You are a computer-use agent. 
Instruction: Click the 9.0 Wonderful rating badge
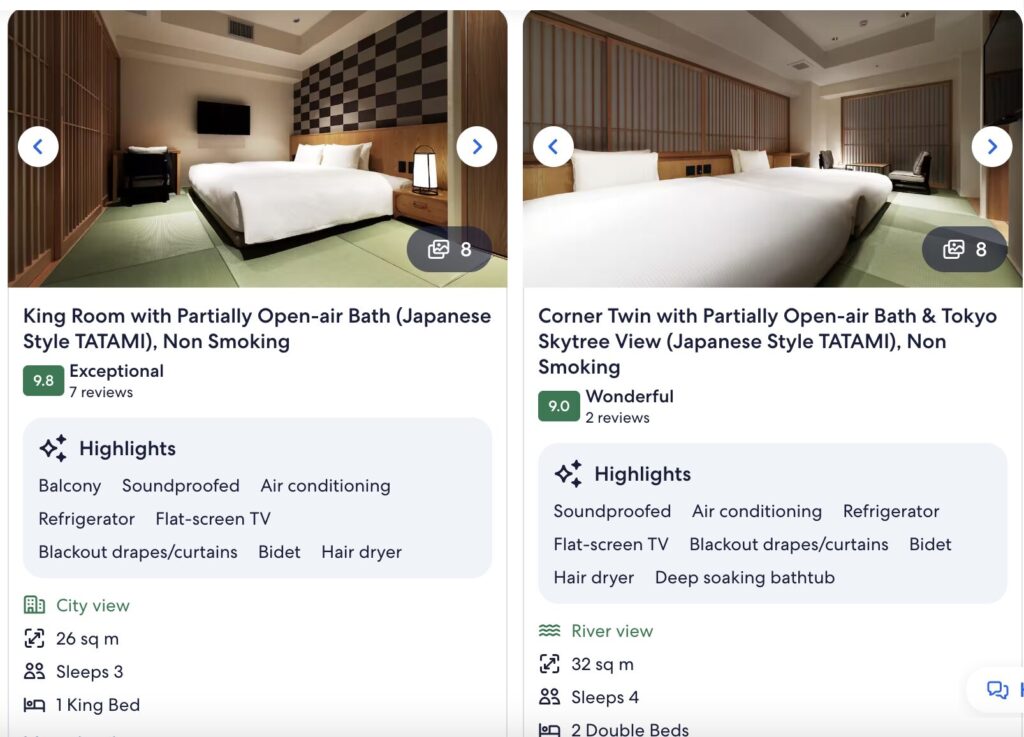tap(558, 406)
